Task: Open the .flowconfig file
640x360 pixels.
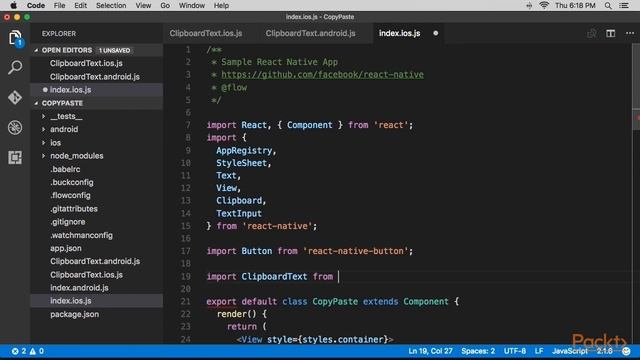Action: tap(97, 196)
